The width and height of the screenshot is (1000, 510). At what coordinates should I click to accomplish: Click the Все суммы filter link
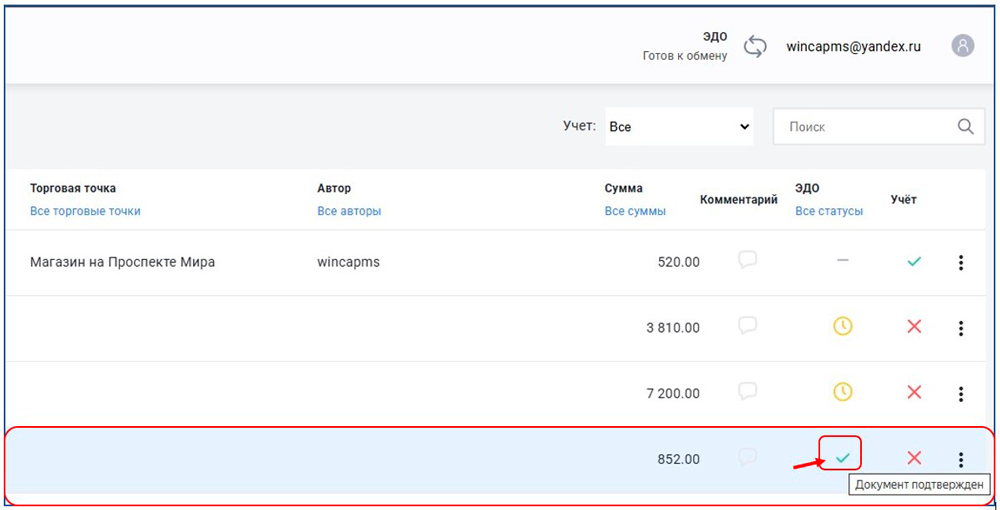tap(635, 211)
